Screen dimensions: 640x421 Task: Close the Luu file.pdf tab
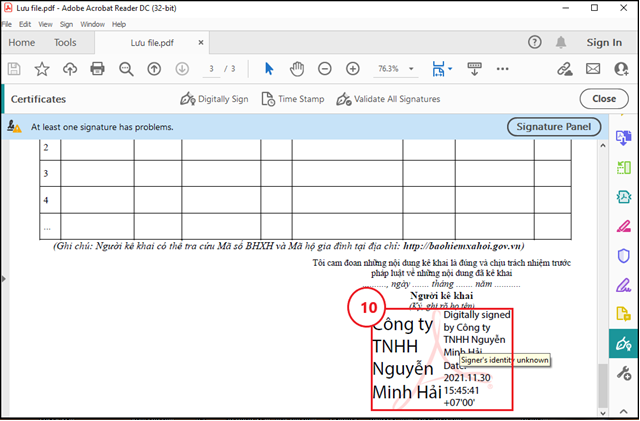[x=201, y=43]
